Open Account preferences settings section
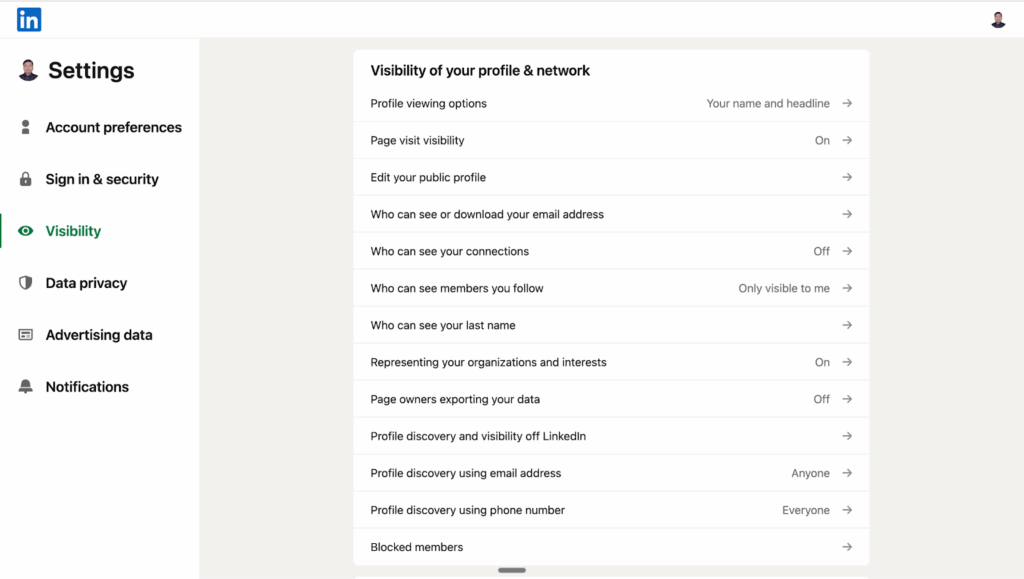The image size is (1024, 579). click(x=113, y=128)
